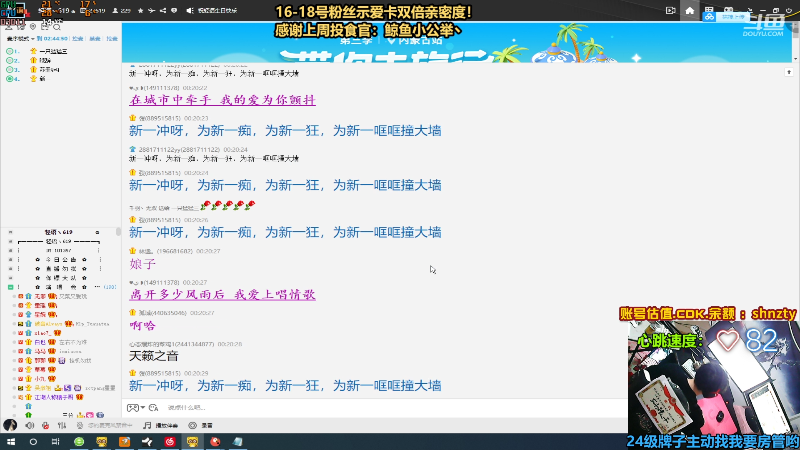Click own avatar at bottom left
The height and width of the screenshot is (450, 800).
coord(10,424)
